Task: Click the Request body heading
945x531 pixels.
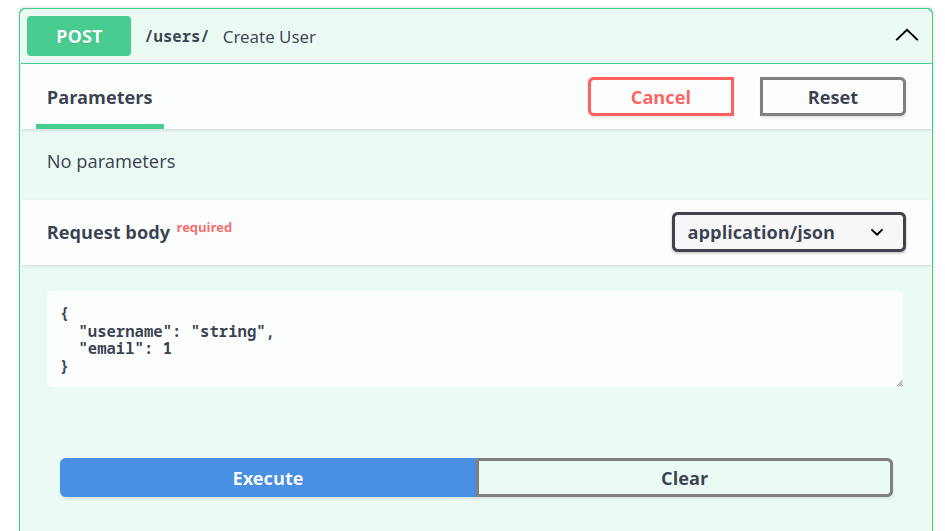Action: (108, 233)
